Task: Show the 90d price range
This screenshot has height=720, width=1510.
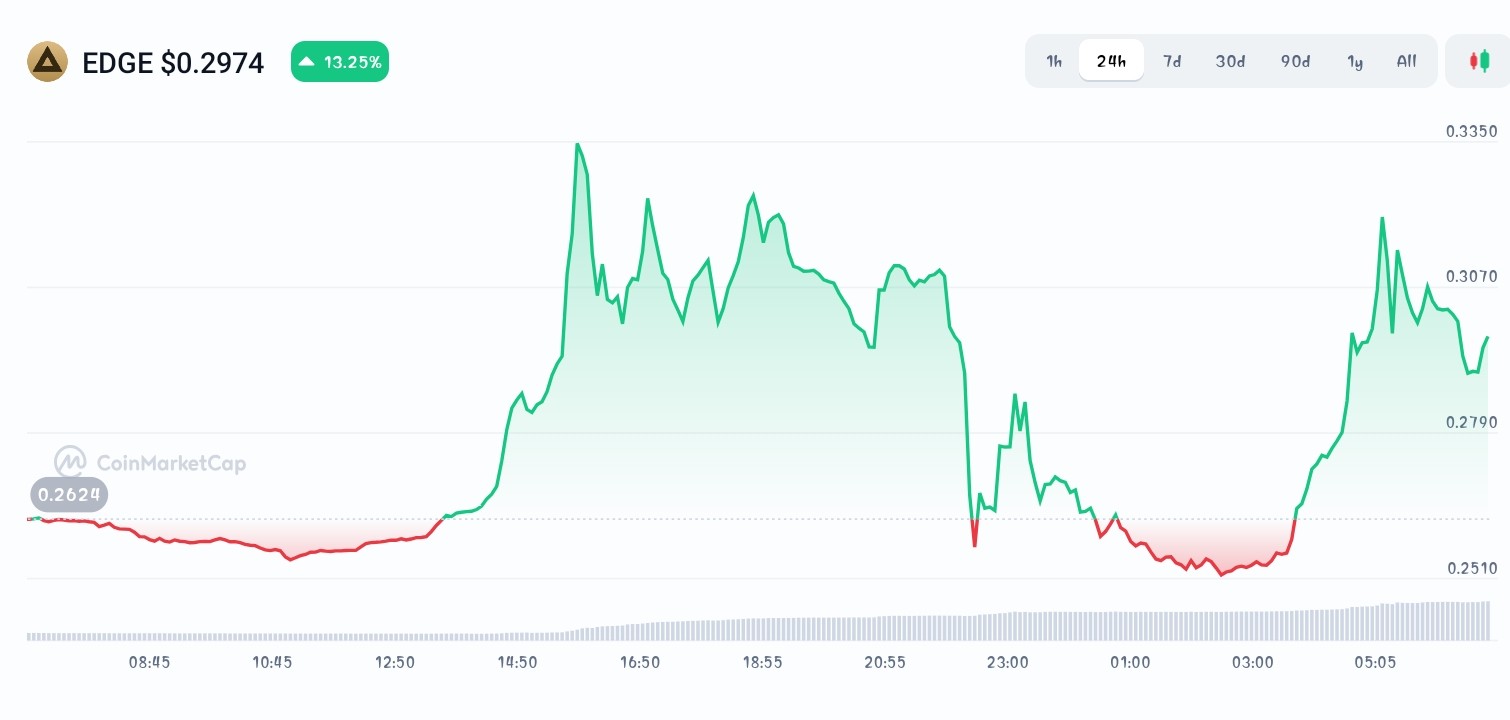Action: 1295,61
